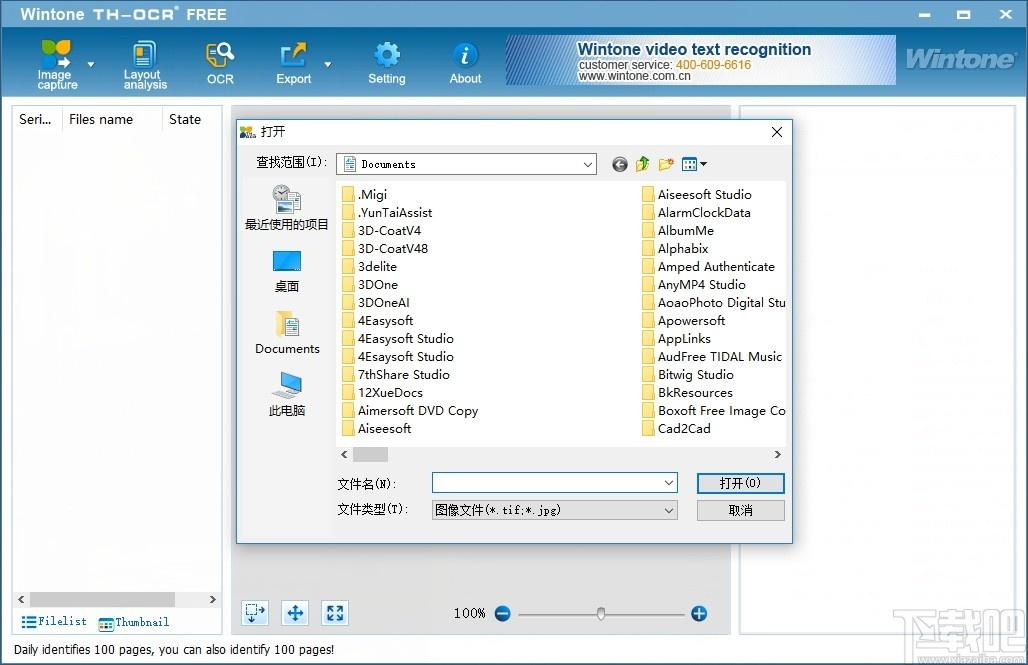Screen dimensions: 1028x665
Task: Zoom out with the minus button
Action: 503,614
